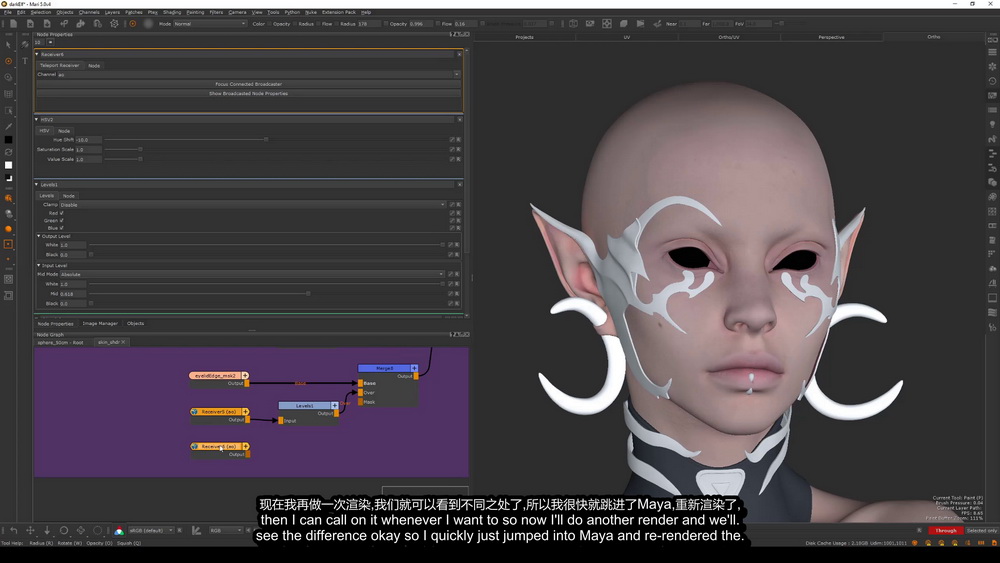Image resolution: width=1000 pixels, height=563 pixels.
Task: Toggle the Flow pressure checkbox in toolbar
Action: click(x=318, y=24)
